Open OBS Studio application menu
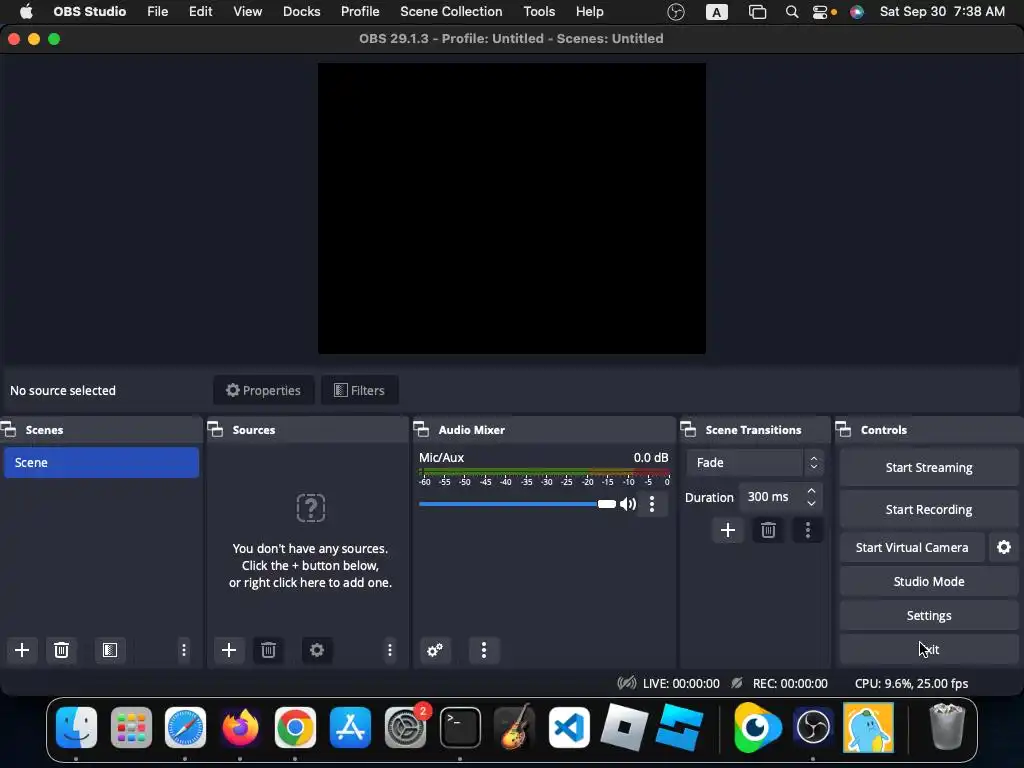Image resolution: width=1024 pixels, height=768 pixels. pos(89,12)
